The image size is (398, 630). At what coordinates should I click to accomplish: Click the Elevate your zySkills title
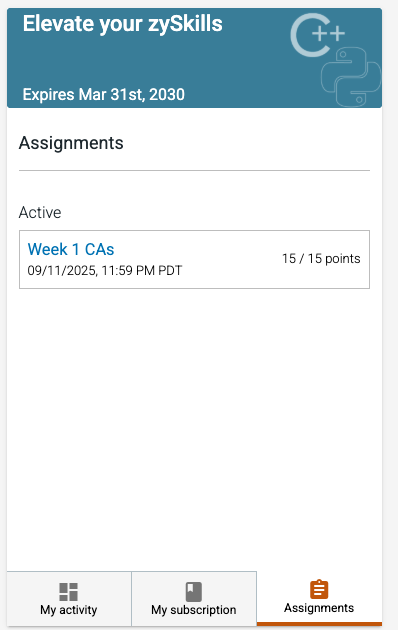[x=122, y=24]
